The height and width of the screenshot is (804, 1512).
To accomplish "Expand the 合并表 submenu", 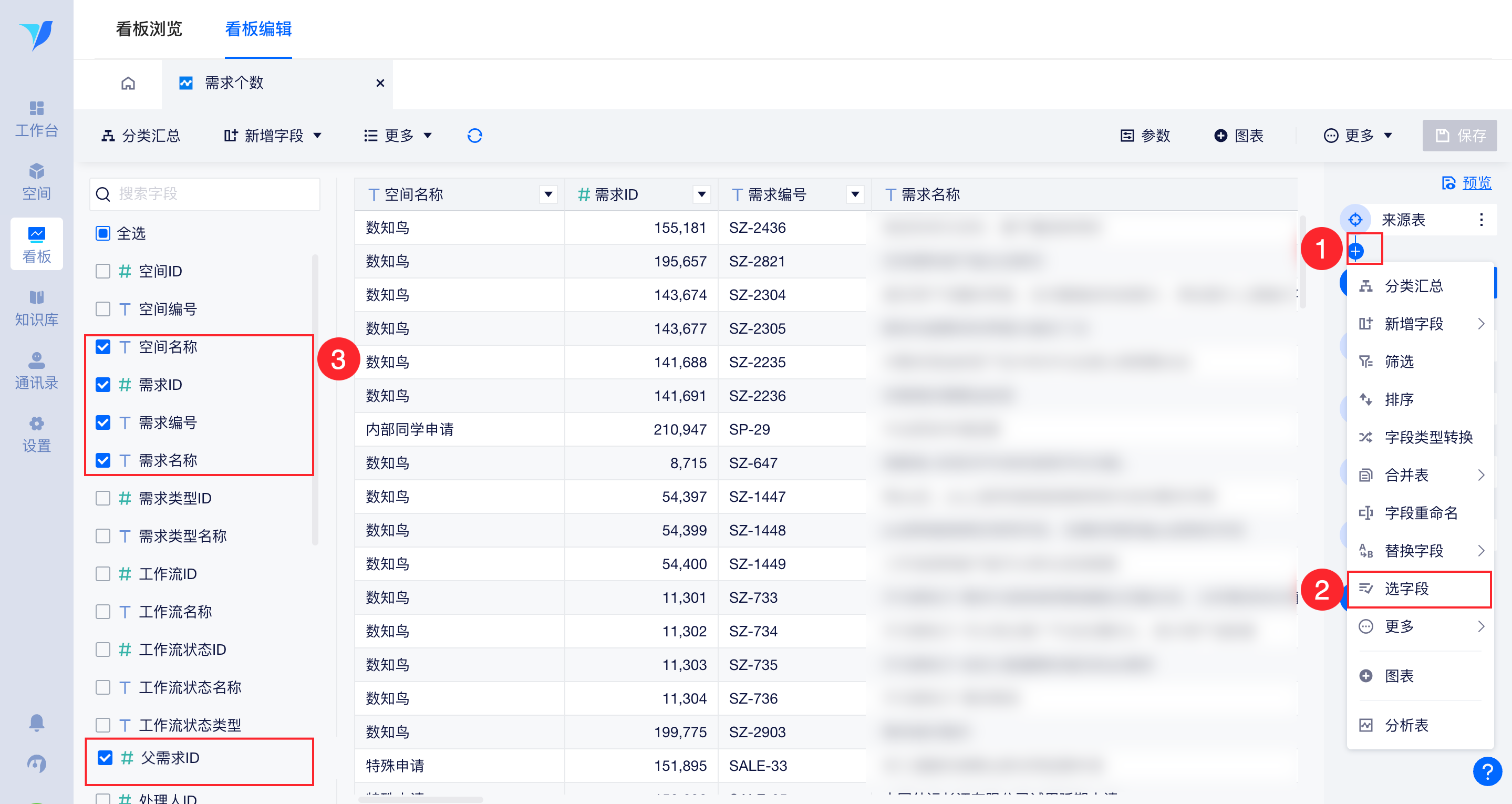I will pos(1421,475).
